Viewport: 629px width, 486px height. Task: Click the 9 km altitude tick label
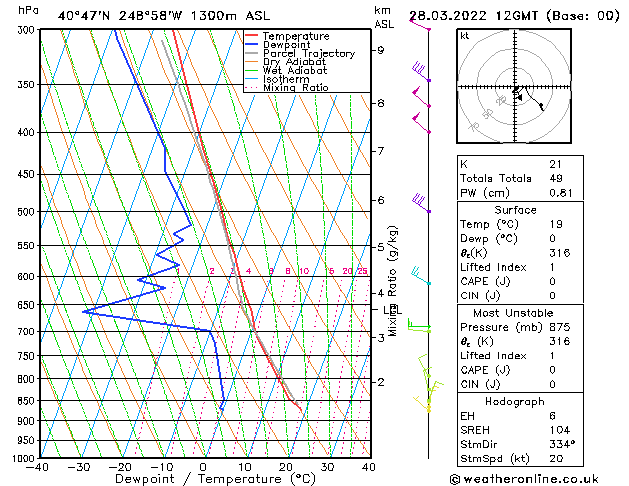[380, 50]
